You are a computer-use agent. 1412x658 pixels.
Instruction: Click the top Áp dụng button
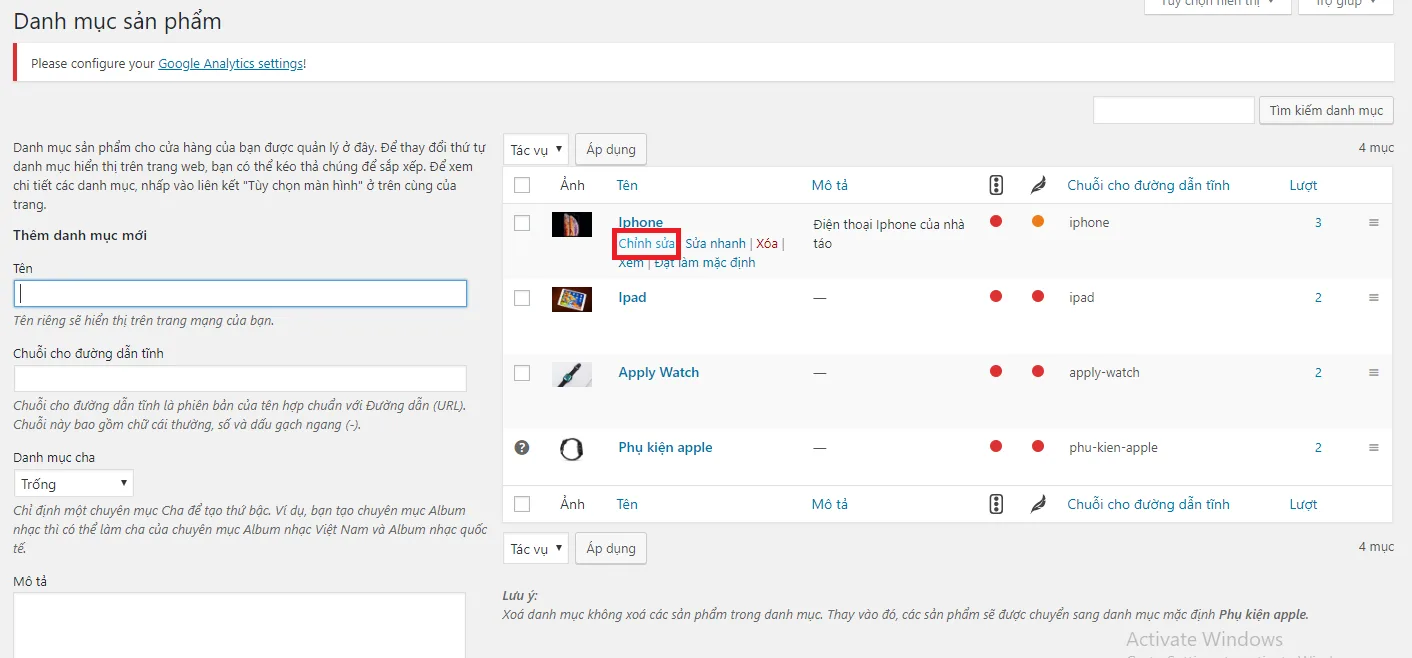(x=611, y=150)
